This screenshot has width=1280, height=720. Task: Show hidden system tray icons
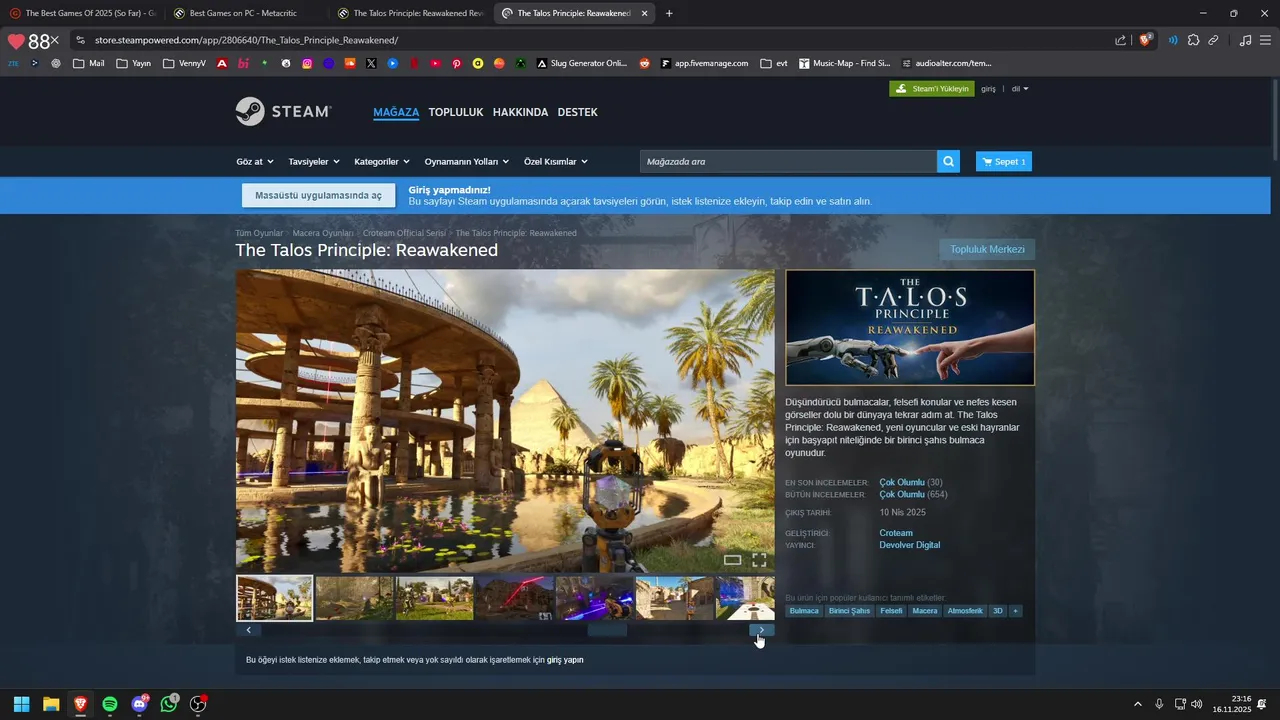(1137, 704)
